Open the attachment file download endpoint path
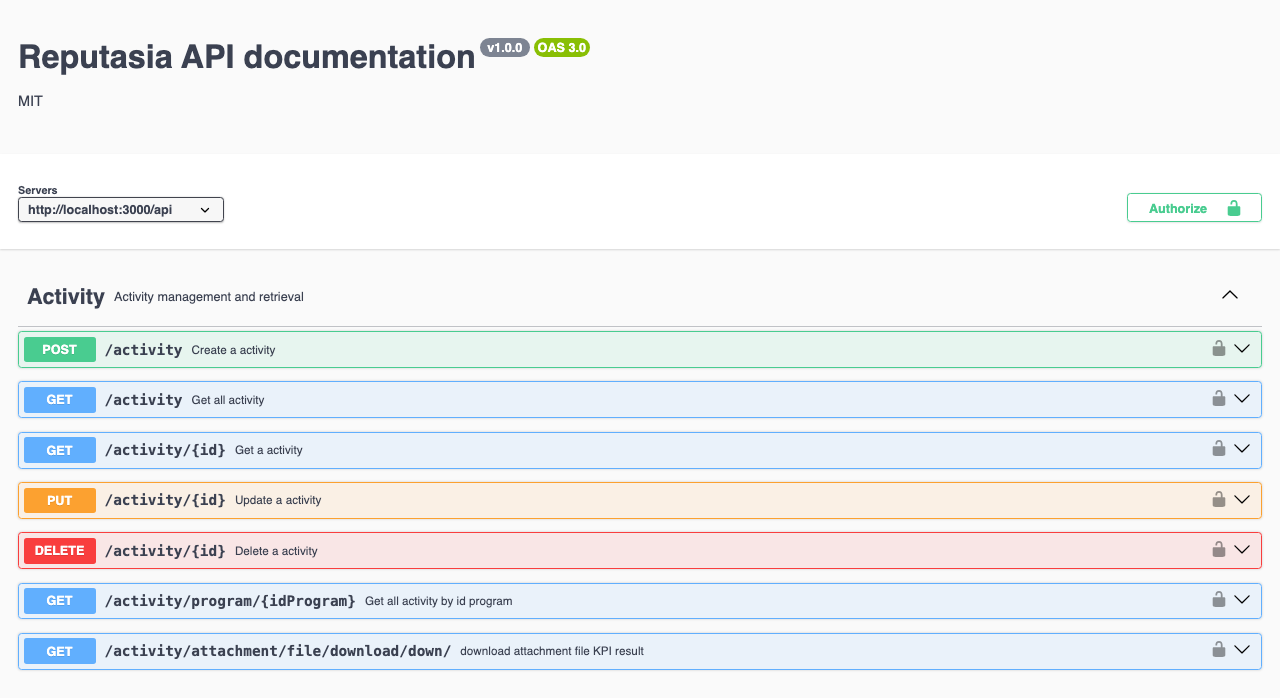1280x698 pixels. click(x=278, y=651)
